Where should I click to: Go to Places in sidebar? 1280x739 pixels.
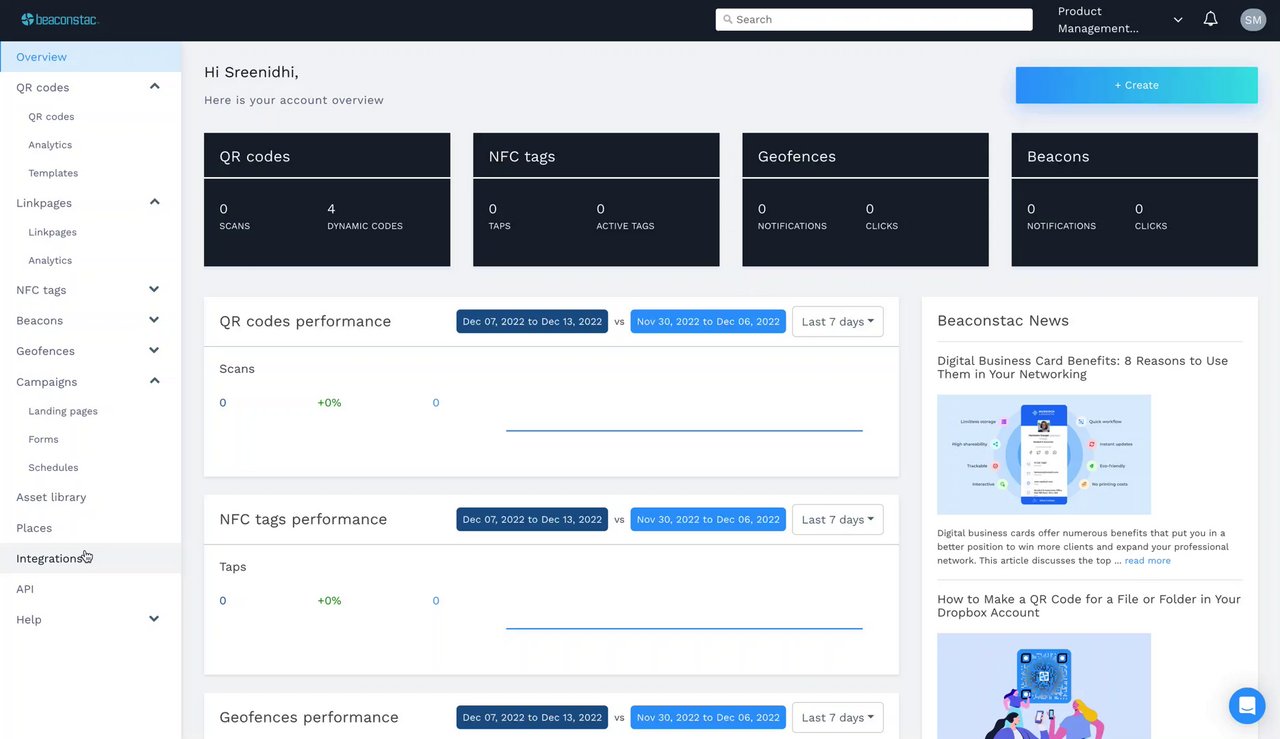tap(34, 528)
